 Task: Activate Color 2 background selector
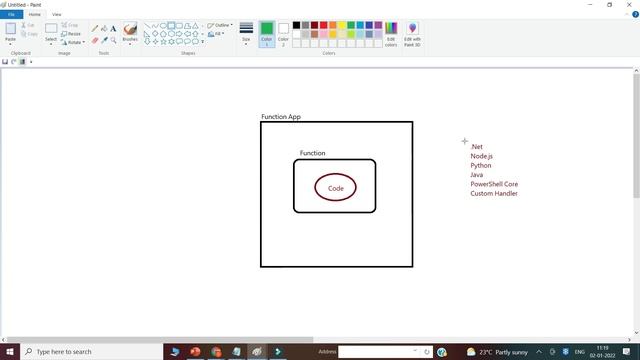[283, 34]
